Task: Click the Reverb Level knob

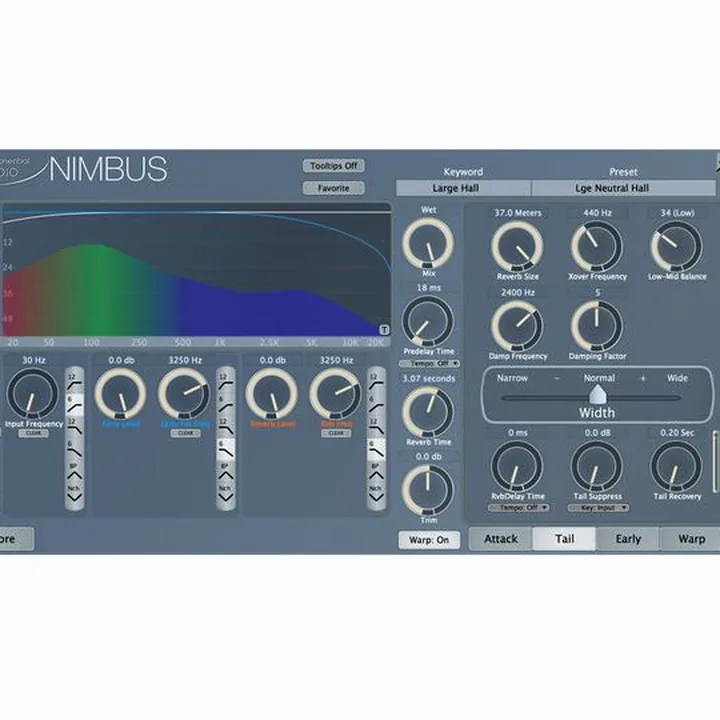Action: coord(272,393)
